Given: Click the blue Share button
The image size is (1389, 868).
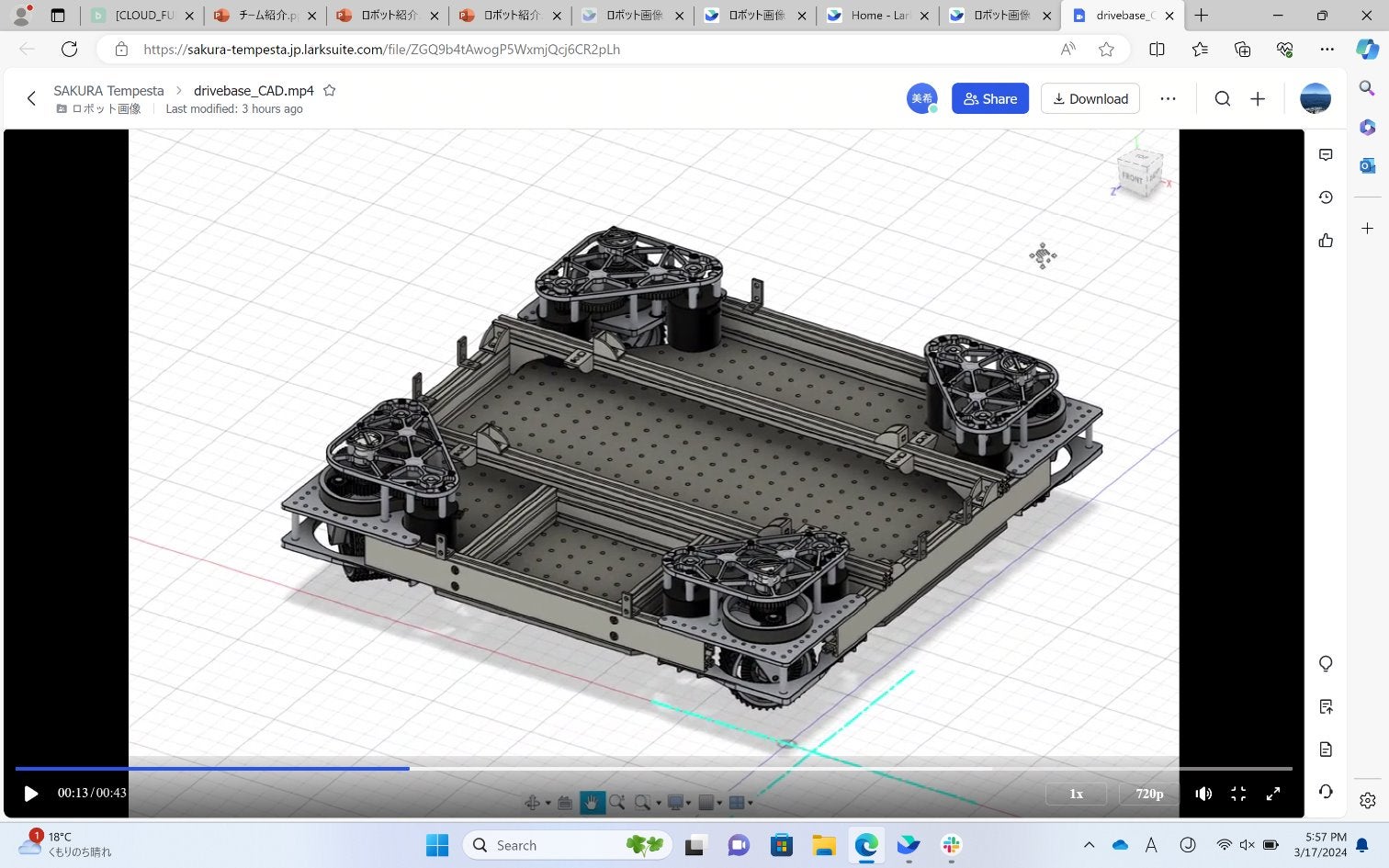Looking at the screenshot, I should [990, 99].
